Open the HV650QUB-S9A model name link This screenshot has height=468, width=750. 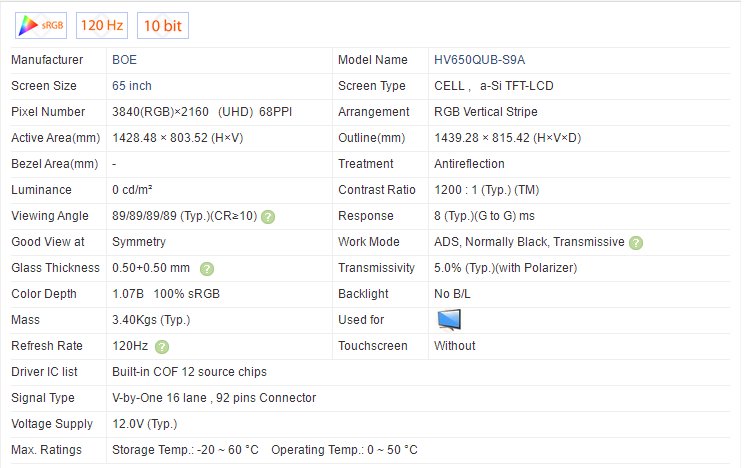pos(479,60)
